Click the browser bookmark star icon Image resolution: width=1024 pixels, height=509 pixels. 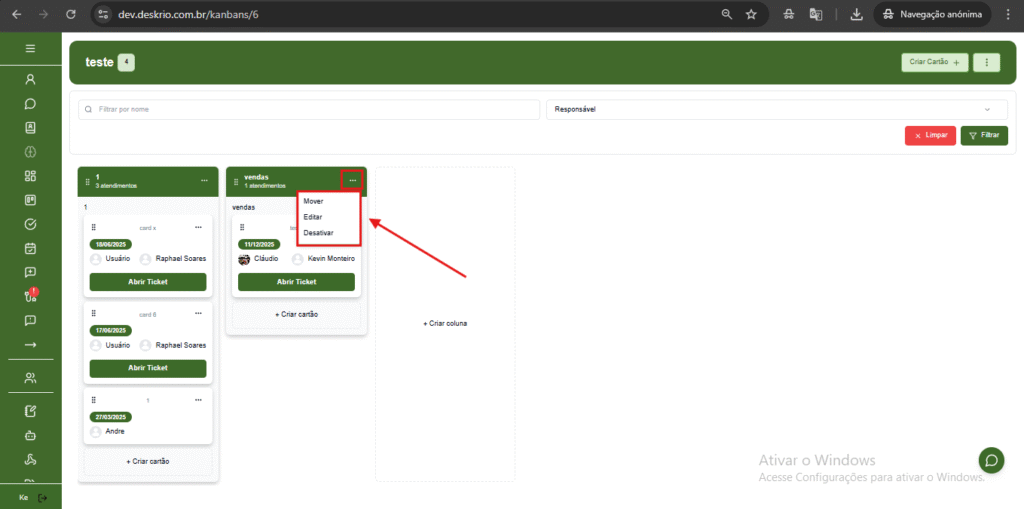coord(751,15)
